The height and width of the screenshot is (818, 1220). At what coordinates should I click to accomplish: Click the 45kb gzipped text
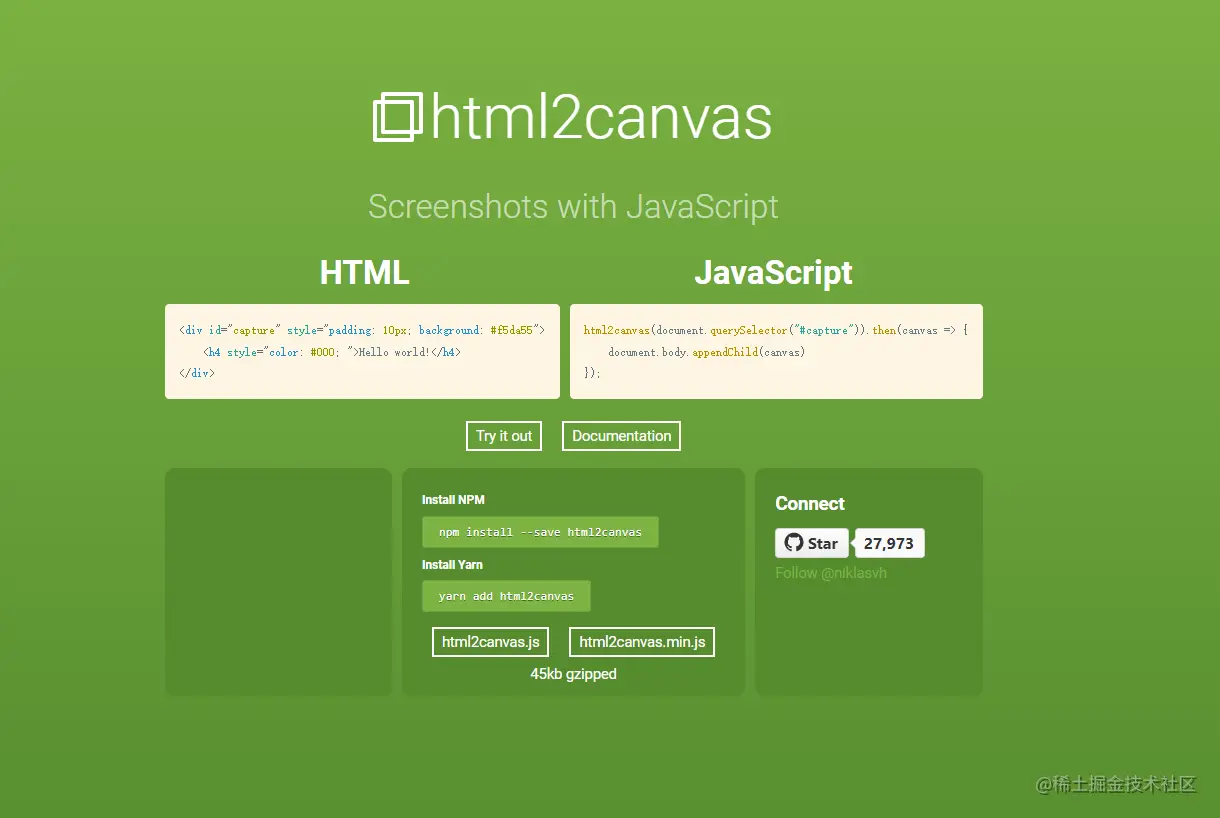point(573,674)
